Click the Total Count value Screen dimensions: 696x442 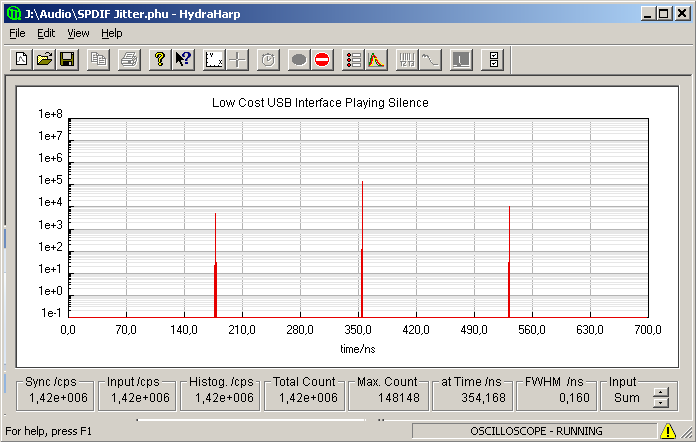tap(308, 398)
